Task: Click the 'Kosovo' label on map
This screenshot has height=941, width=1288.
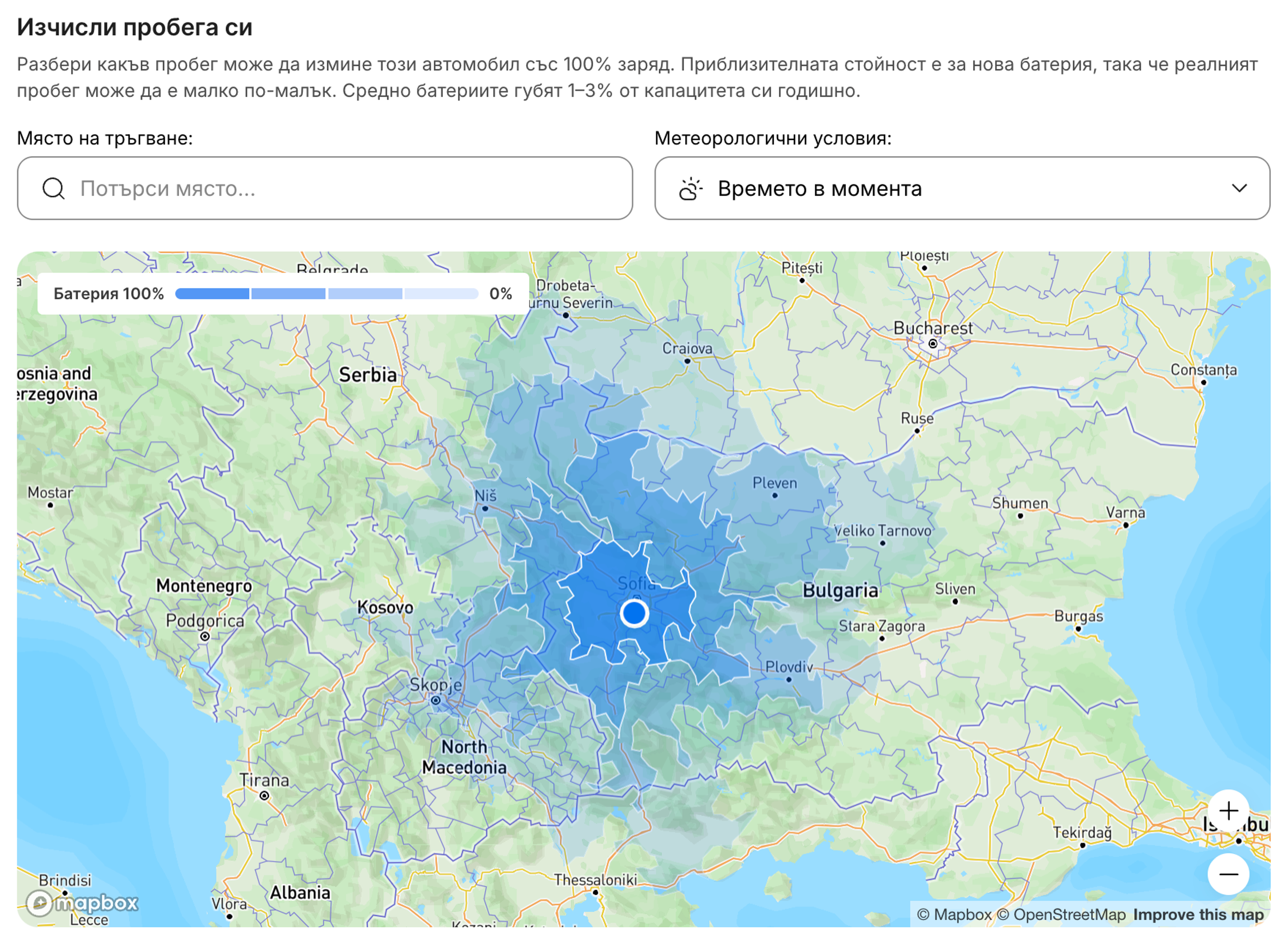Action: [x=385, y=608]
